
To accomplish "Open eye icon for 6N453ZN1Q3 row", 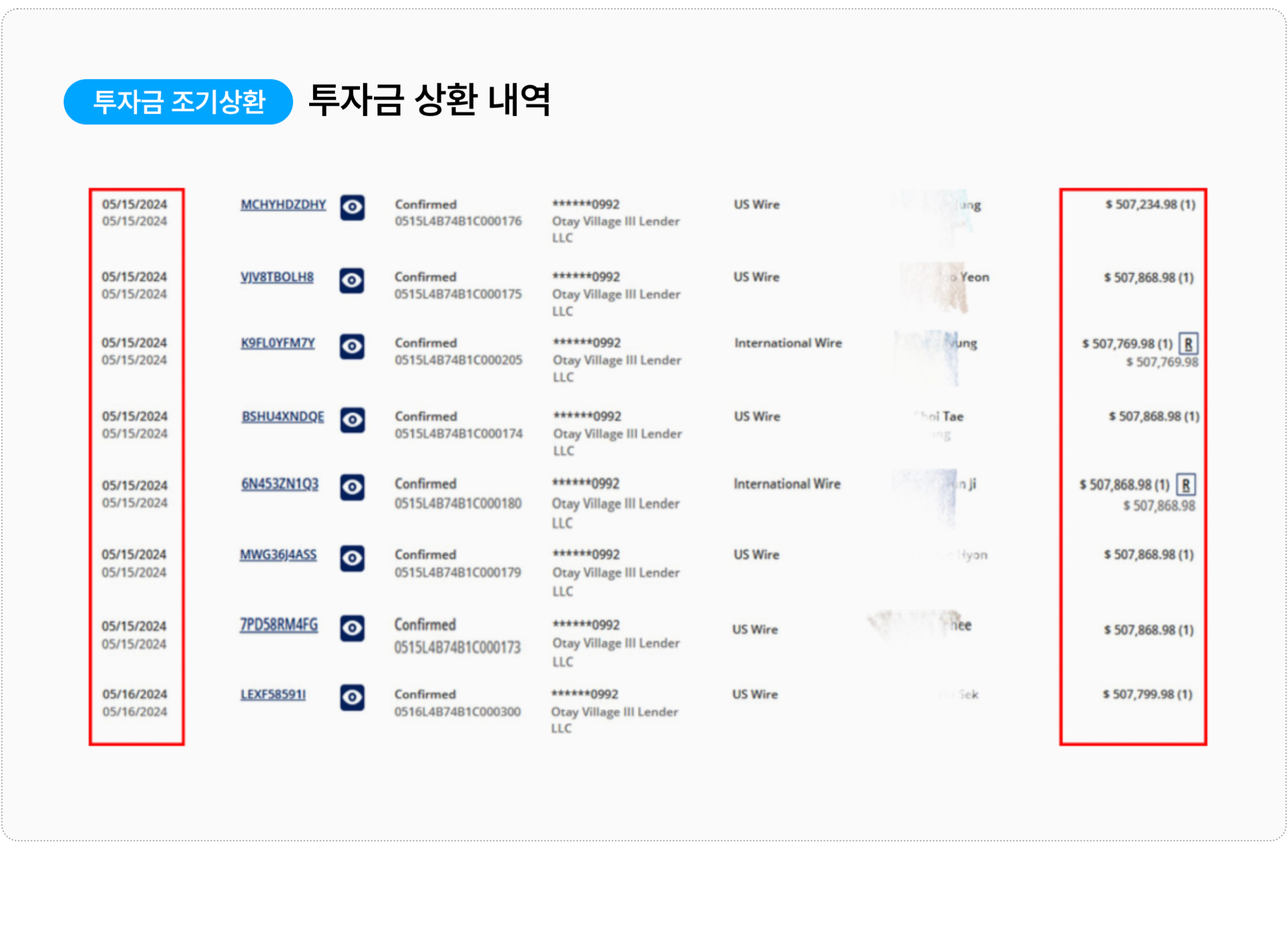I will click(352, 487).
